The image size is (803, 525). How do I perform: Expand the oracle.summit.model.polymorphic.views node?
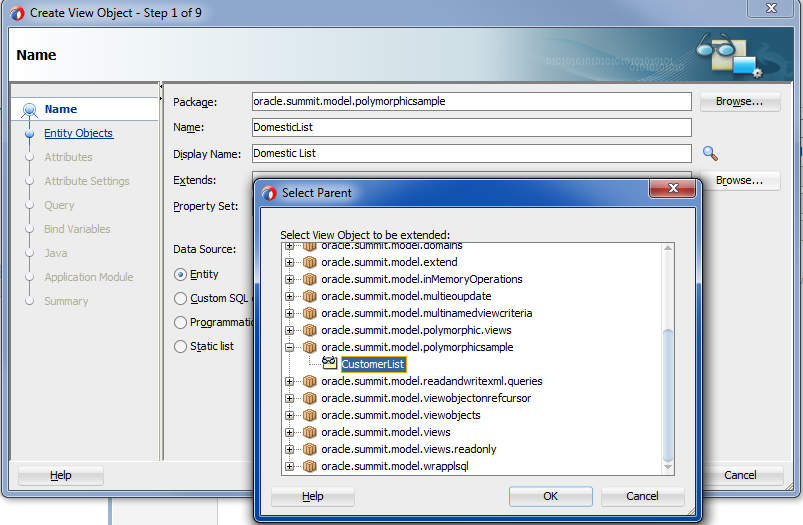coord(289,330)
